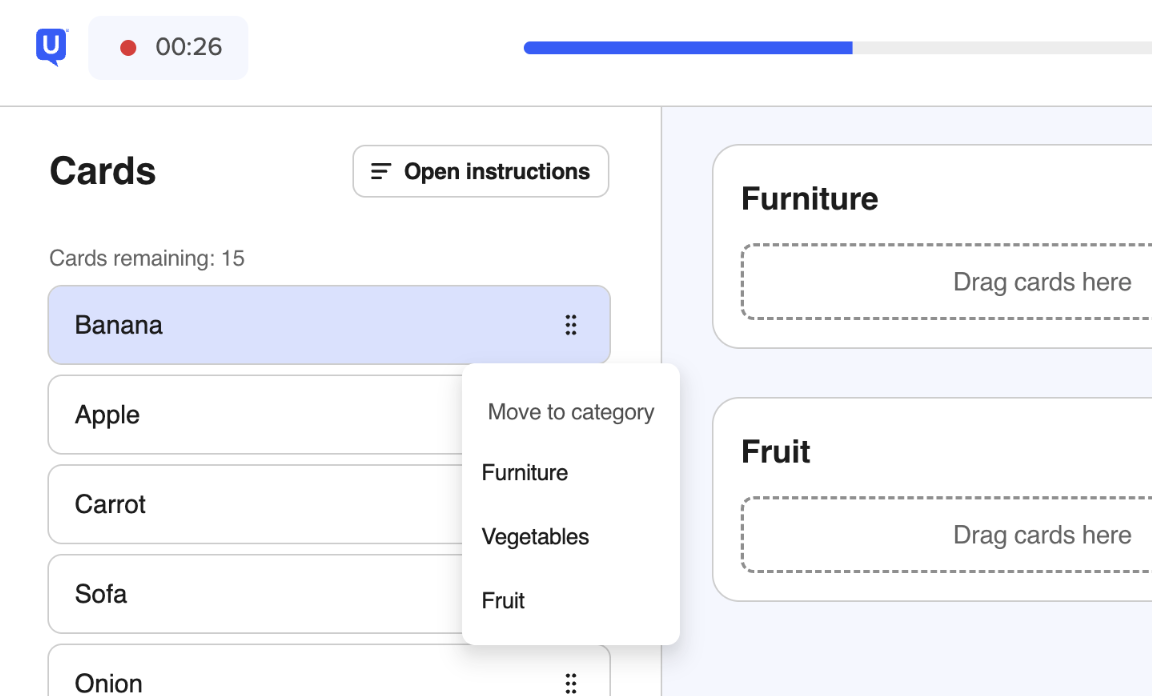Image resolution: width=1152 pixels, height=696 pixels.
Task: Select the Sofa card
Action: [255, 594]
